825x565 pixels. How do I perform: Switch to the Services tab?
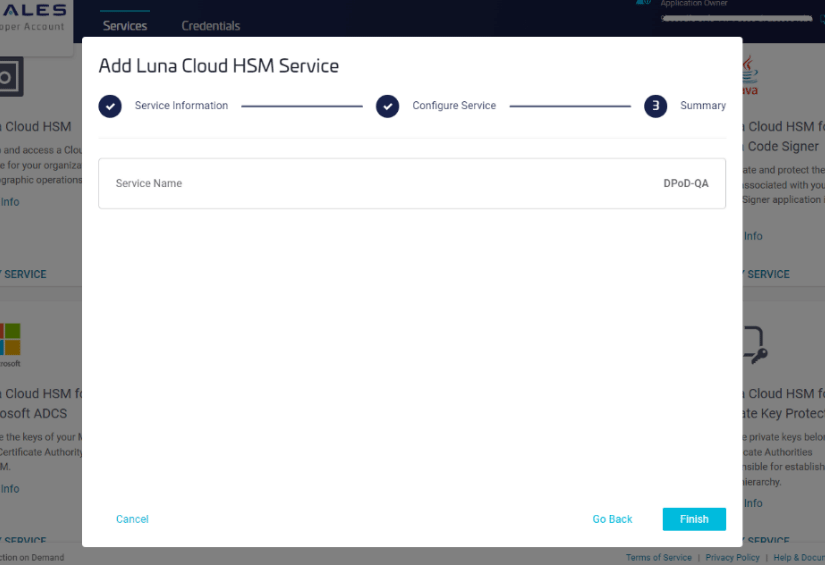tap(125, 26)
